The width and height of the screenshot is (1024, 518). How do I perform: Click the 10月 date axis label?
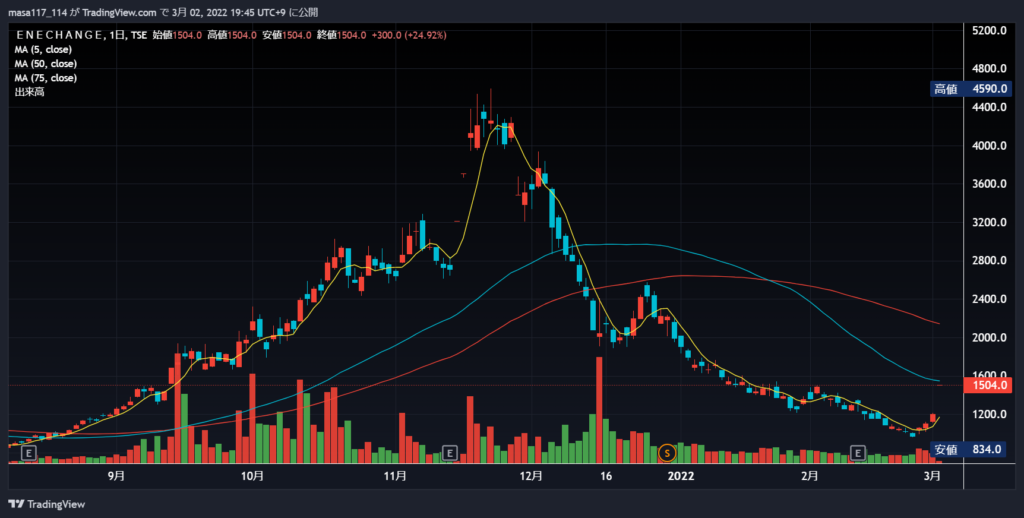[252, 476]
